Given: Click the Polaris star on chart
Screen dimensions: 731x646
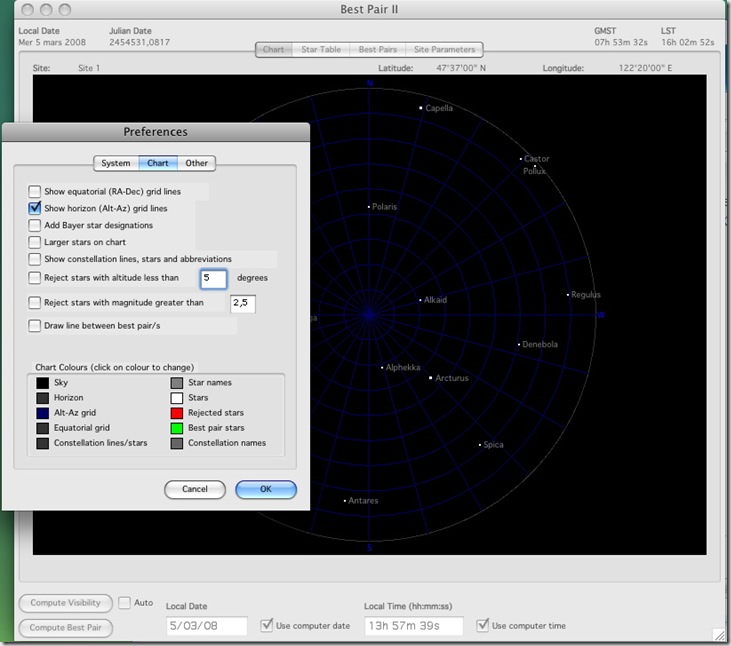Looking at the screenshot, I should 369,206.
